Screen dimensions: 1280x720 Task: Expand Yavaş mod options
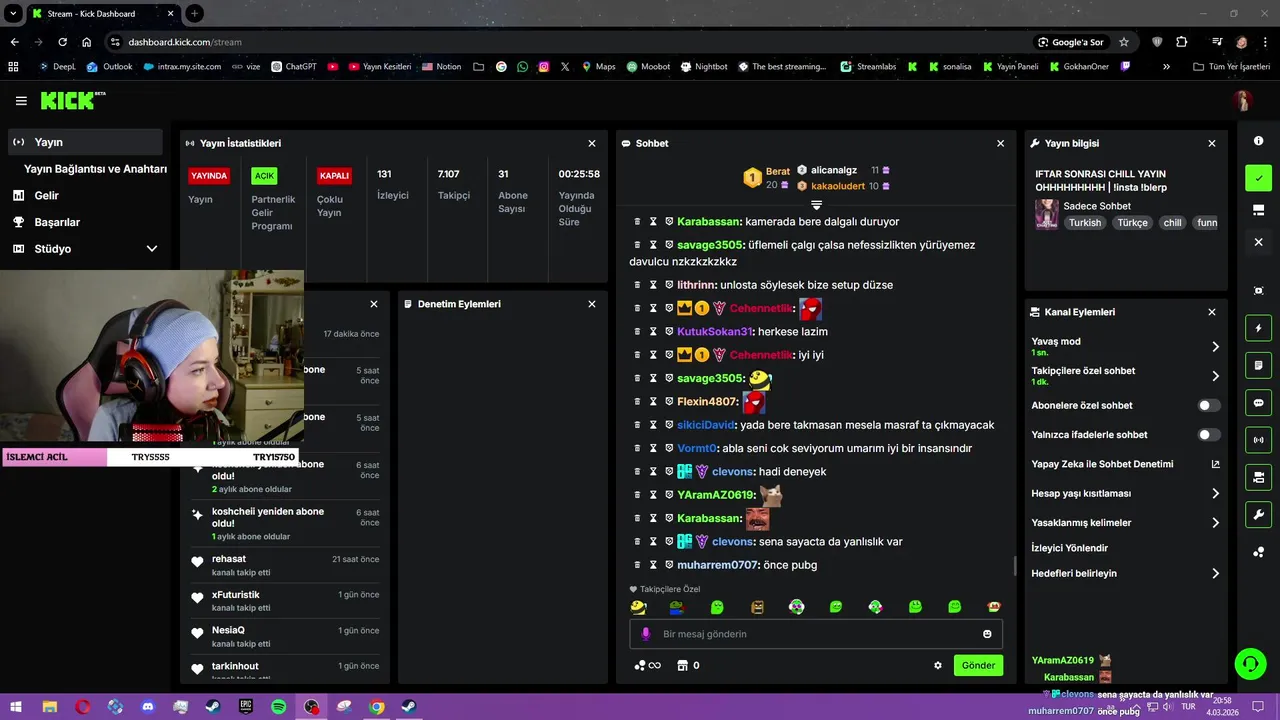coord(1215,347)
